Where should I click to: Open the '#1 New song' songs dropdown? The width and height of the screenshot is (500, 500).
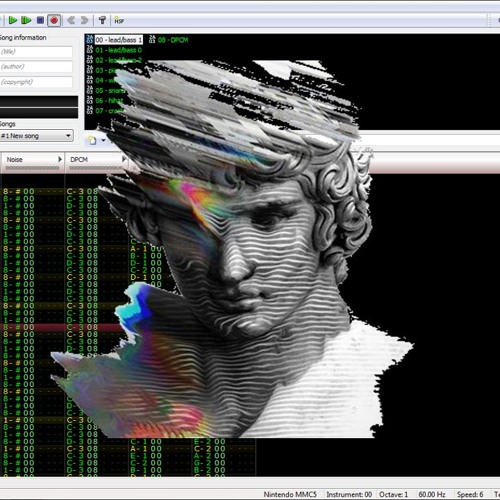[37, 136]
